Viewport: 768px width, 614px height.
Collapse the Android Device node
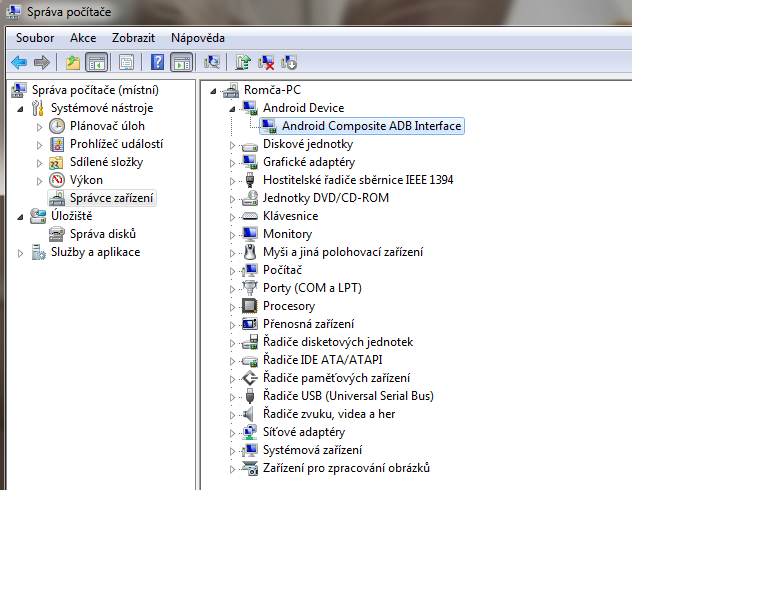pyautogui.click(x=232, y=109)
